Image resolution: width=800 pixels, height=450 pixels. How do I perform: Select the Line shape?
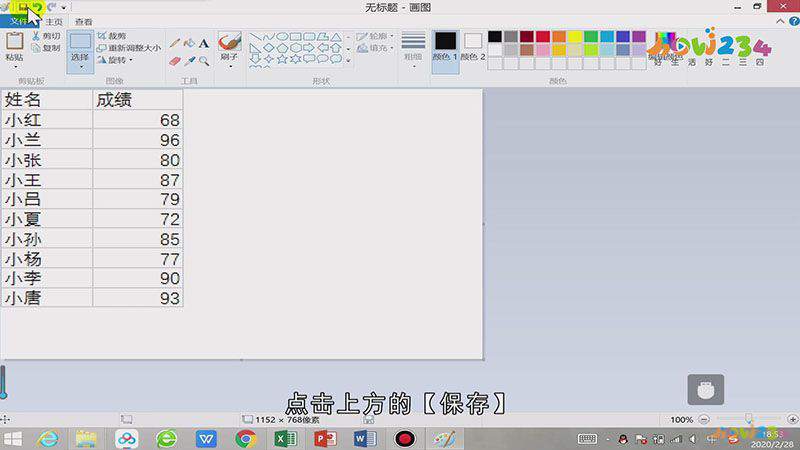[x=255, y=37]
